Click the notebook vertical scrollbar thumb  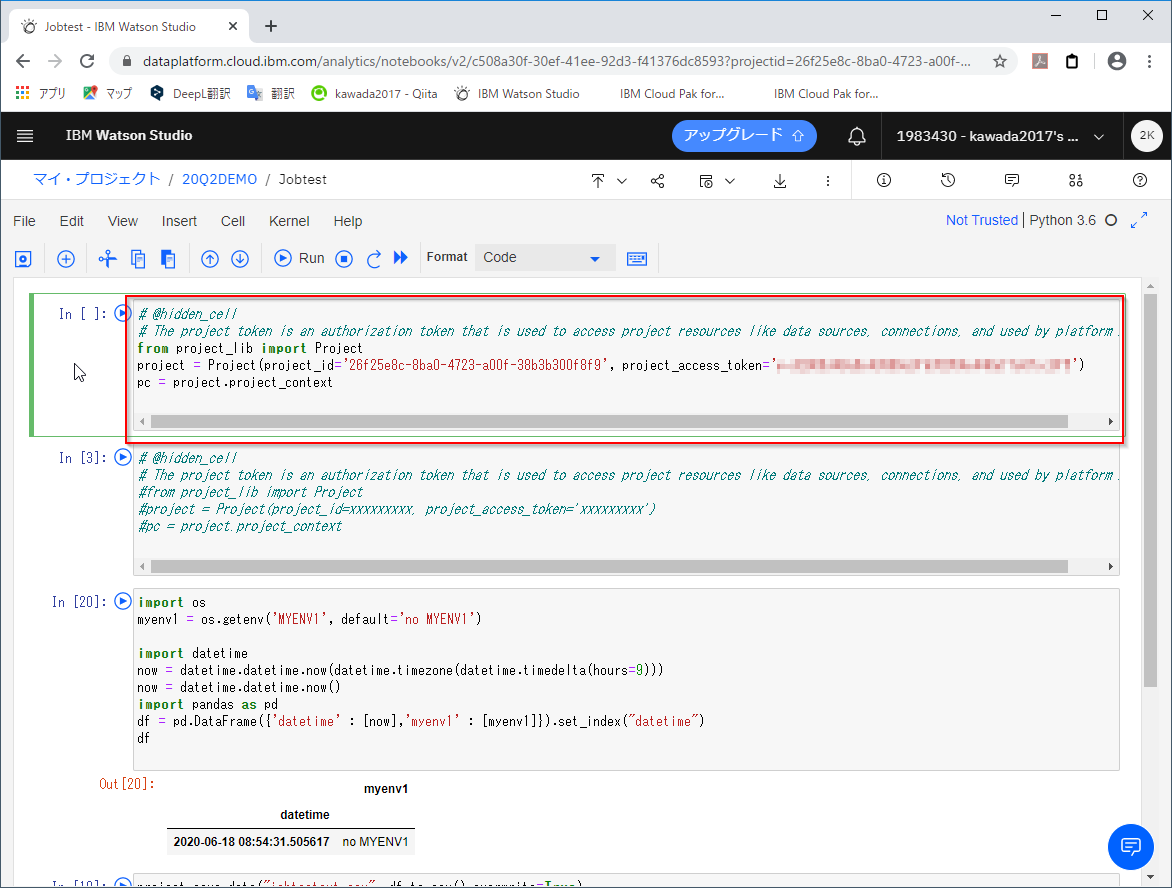pos(1150,490)
